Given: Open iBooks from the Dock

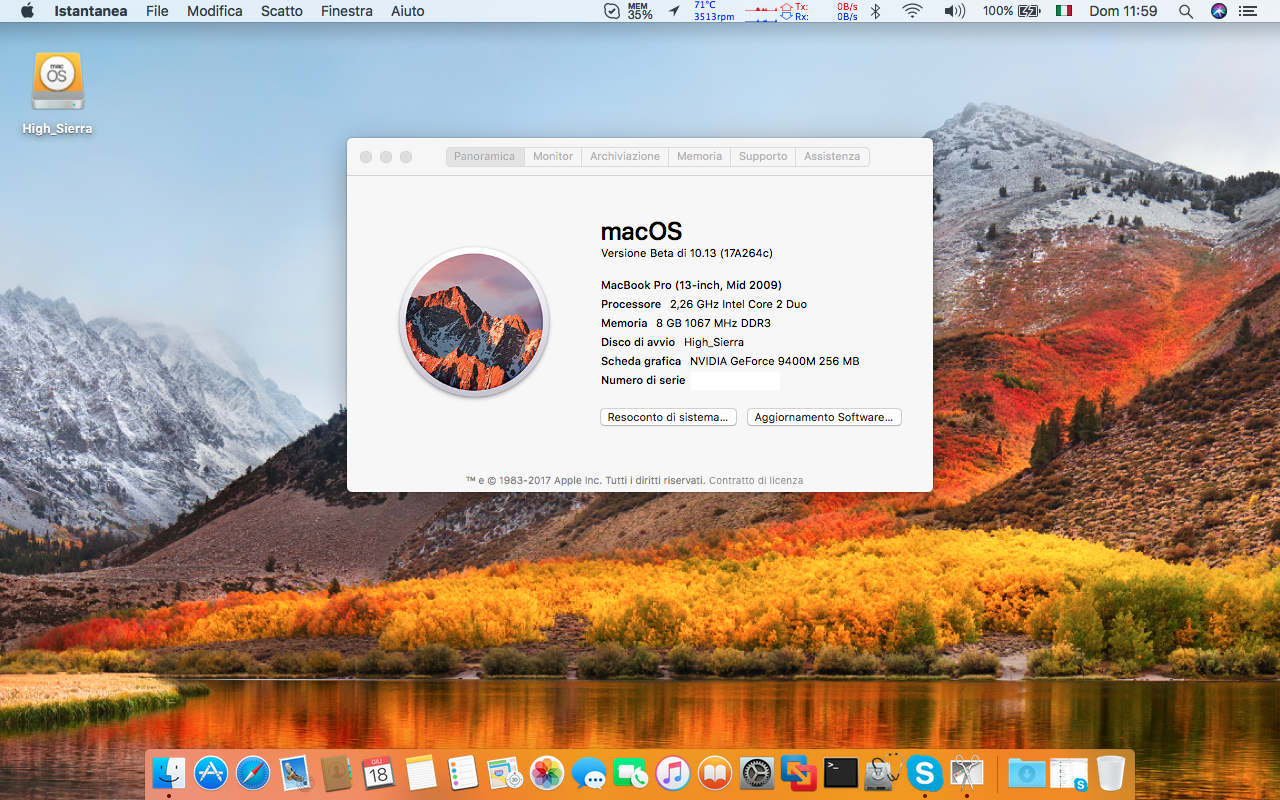Looking at the screenshot, I should 715,773.
